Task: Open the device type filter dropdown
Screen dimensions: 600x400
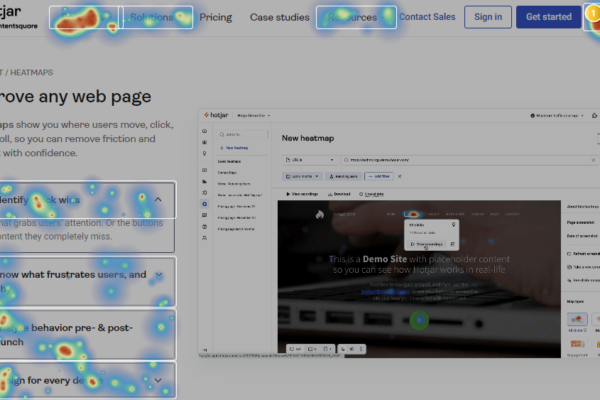Action: (x=303, y=176)
